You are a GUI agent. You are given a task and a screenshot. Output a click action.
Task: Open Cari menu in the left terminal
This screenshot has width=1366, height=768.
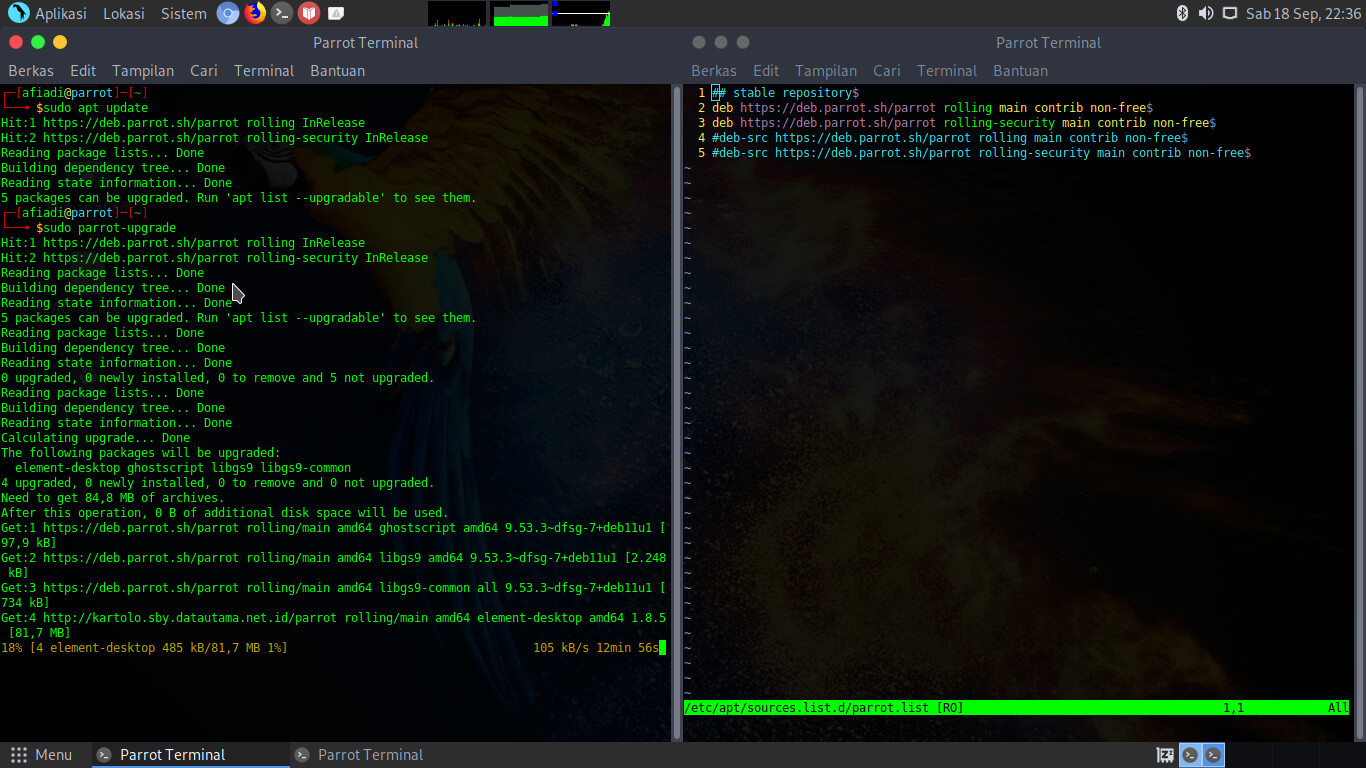click(x=204, y=71)
